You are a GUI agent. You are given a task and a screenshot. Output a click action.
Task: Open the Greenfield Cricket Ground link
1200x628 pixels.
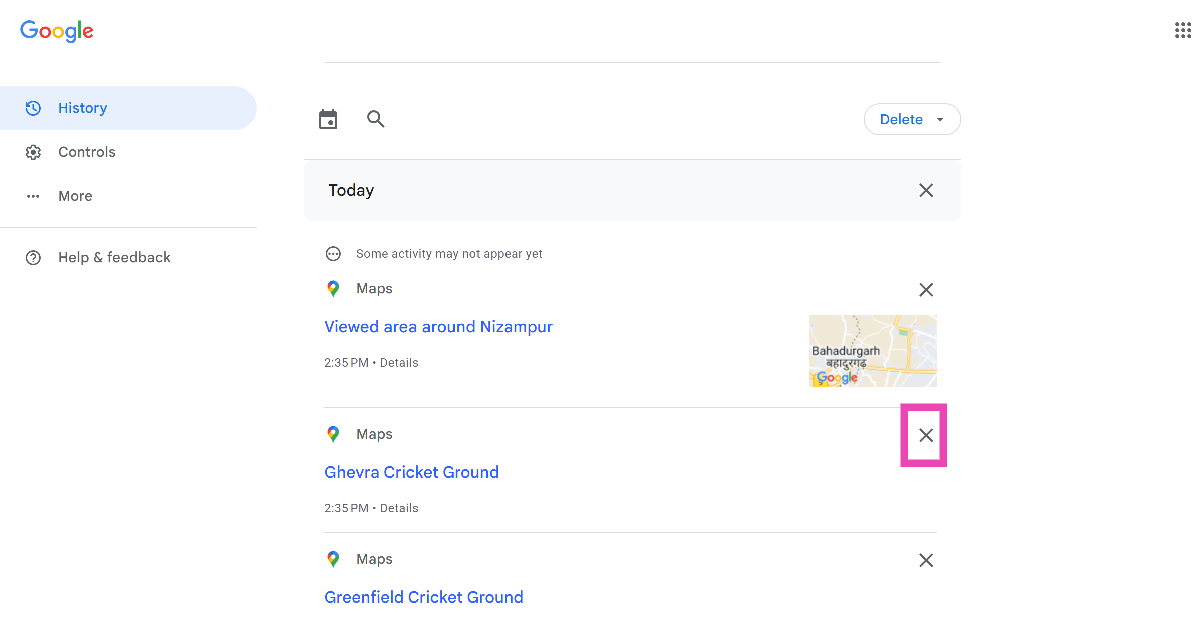424,597
